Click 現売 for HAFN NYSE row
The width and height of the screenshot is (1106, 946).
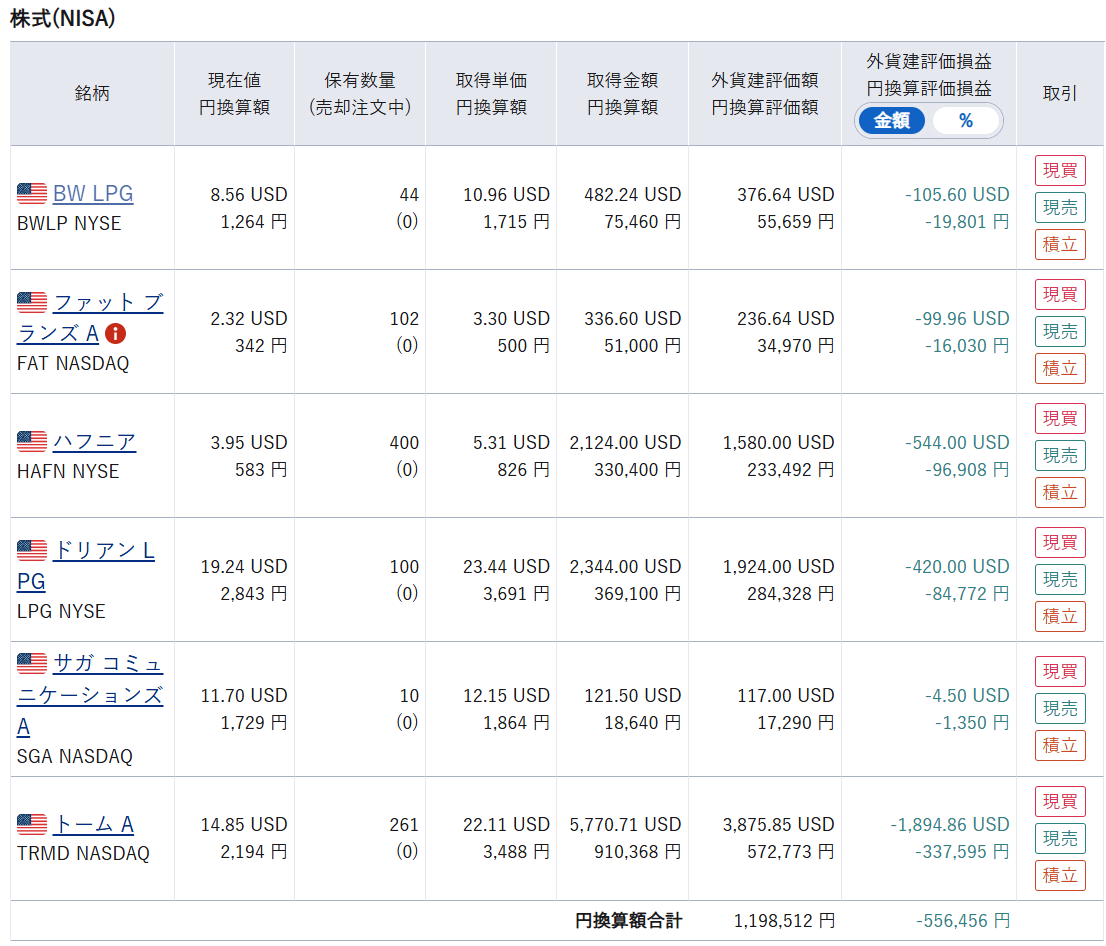(1060, 456)
